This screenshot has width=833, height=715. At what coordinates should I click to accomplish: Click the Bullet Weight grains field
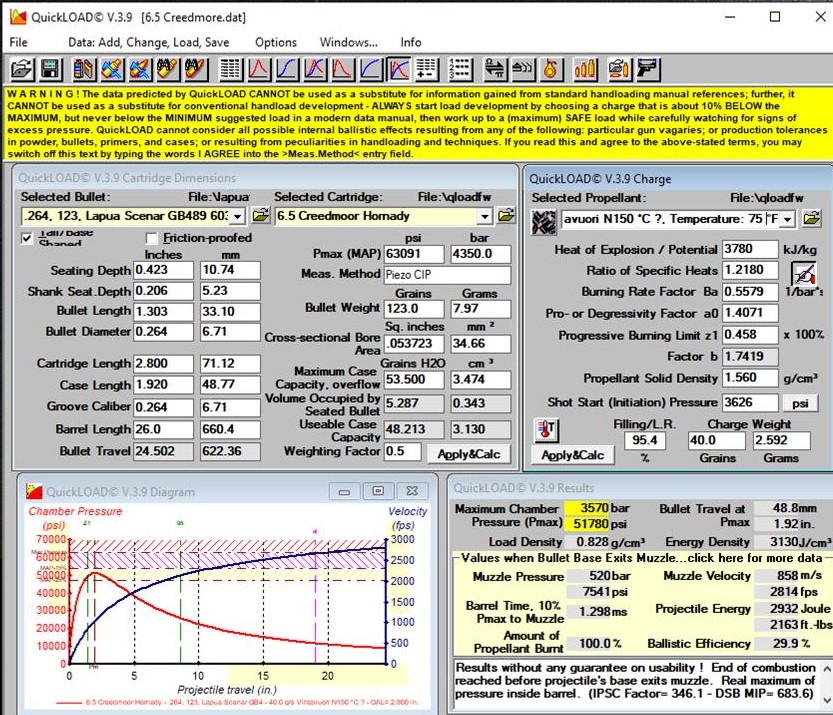(414, 309)
